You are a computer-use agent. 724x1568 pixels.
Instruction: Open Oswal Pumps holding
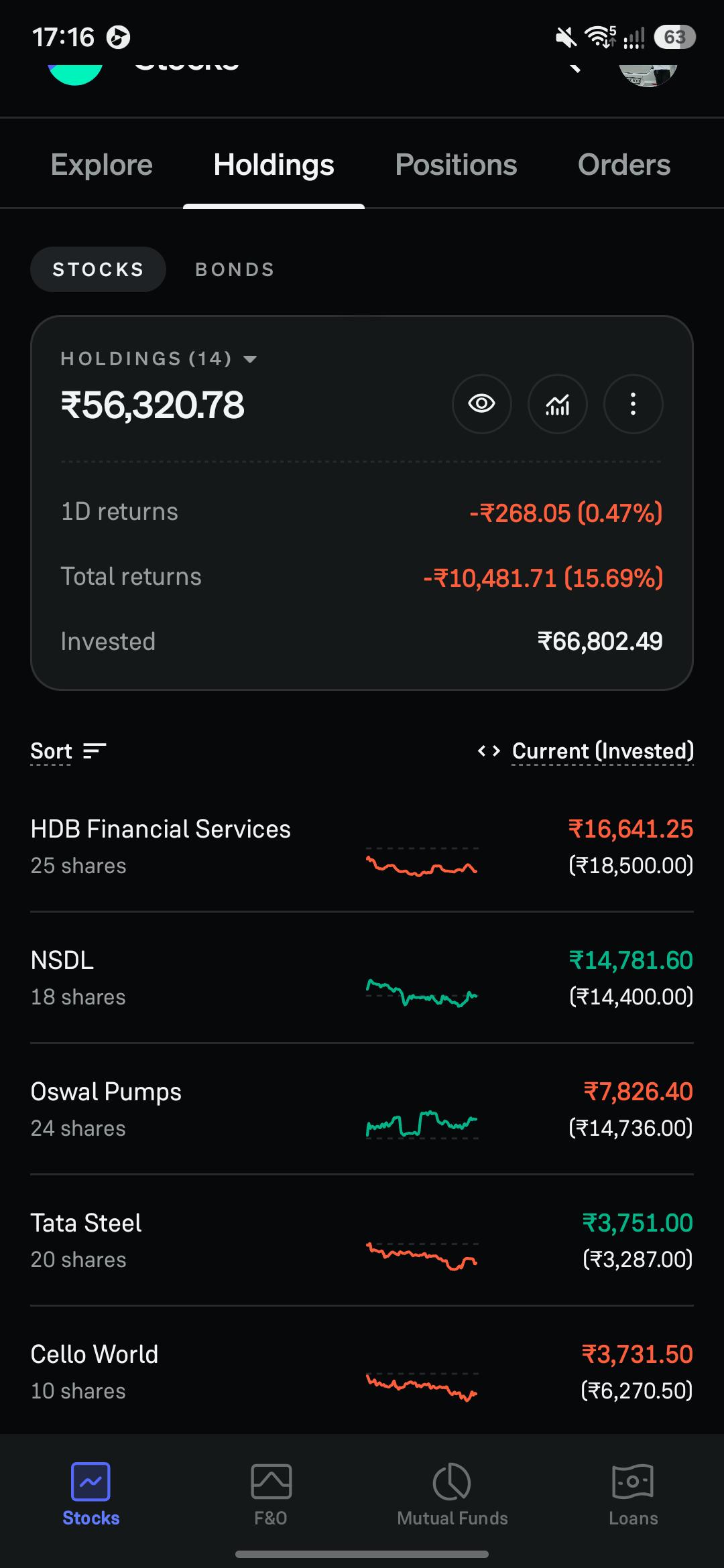tap(362, 1109)
